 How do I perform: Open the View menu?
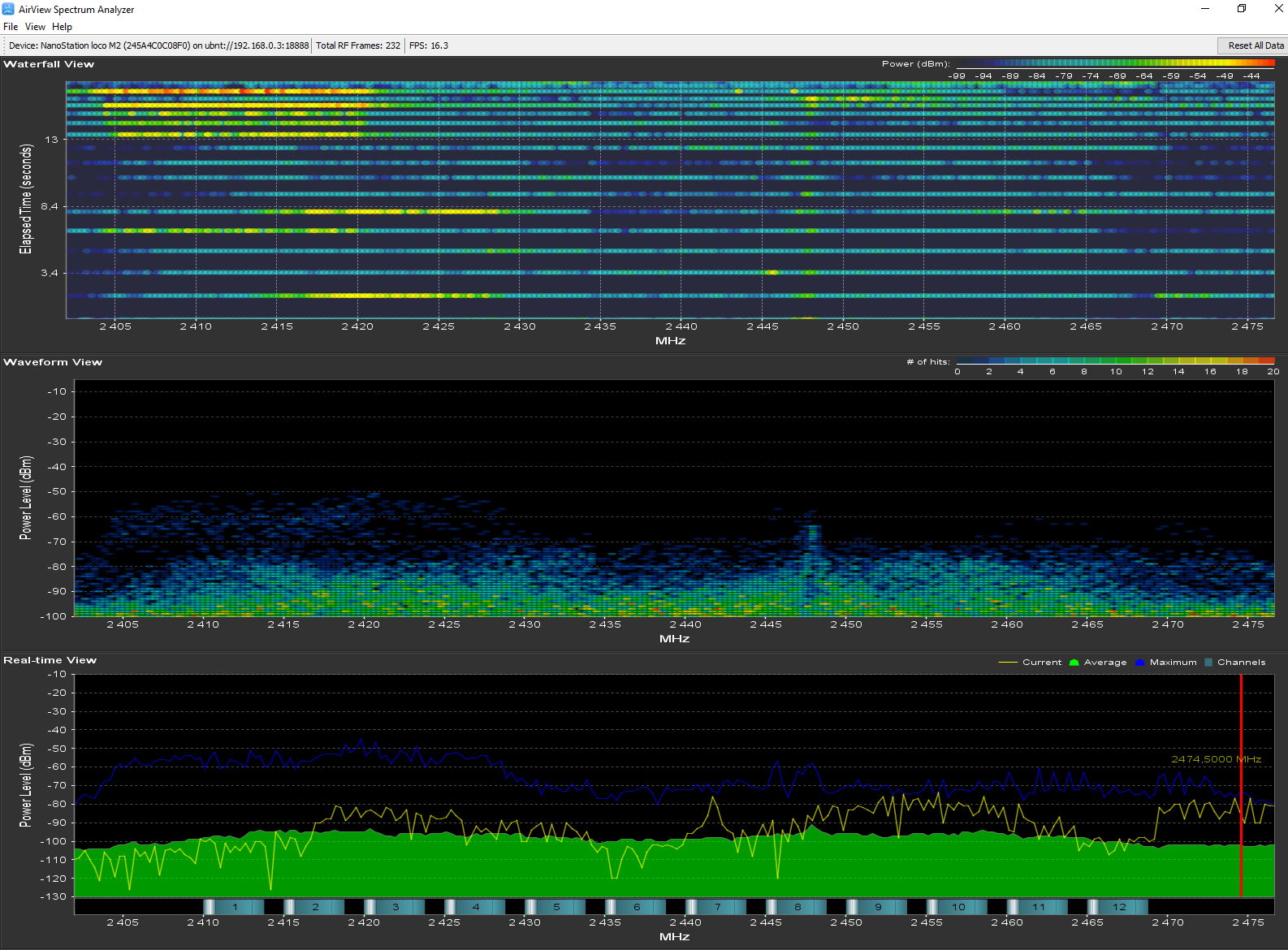[x=35, y=27]
